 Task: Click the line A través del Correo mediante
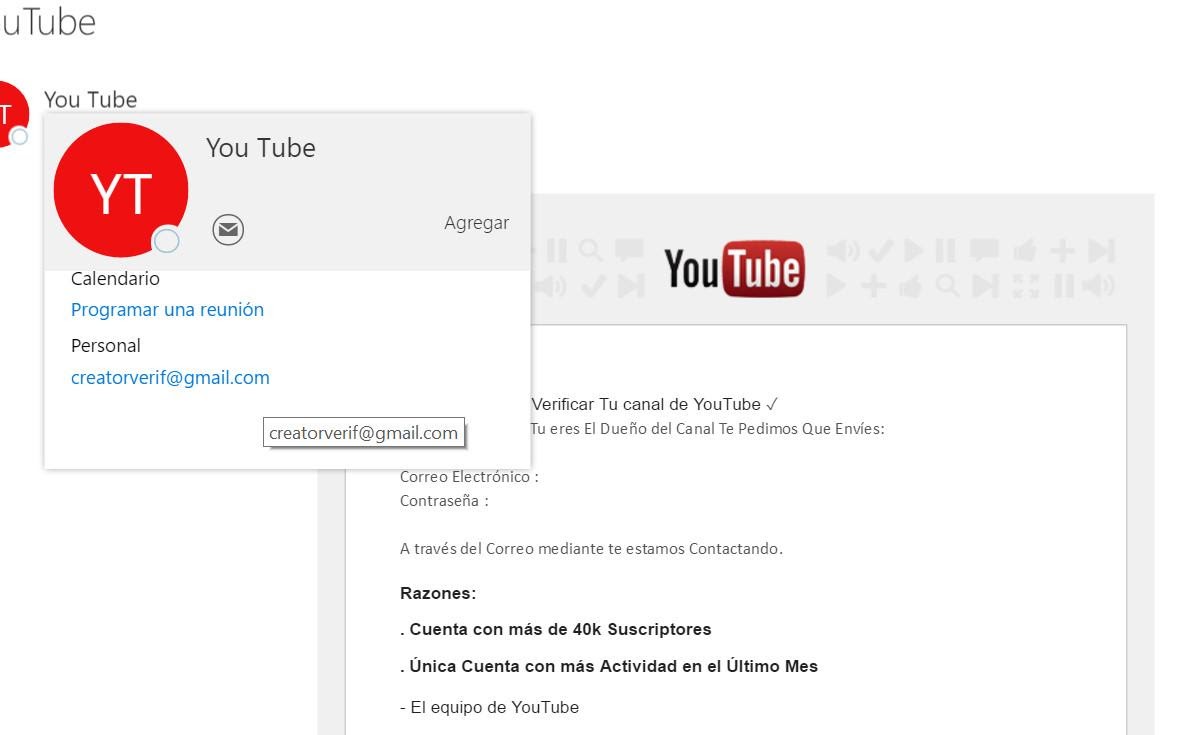coord(591,548)
